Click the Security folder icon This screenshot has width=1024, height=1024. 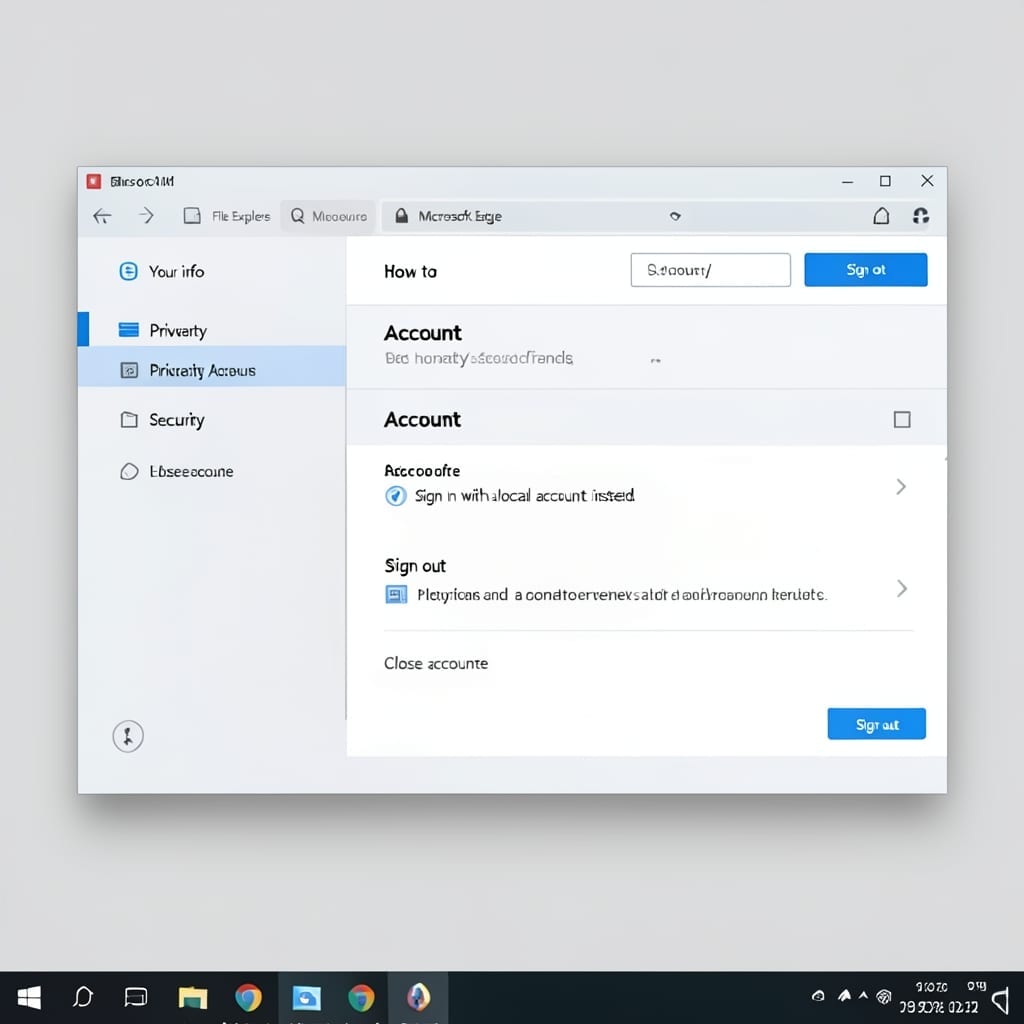[129, 419]
